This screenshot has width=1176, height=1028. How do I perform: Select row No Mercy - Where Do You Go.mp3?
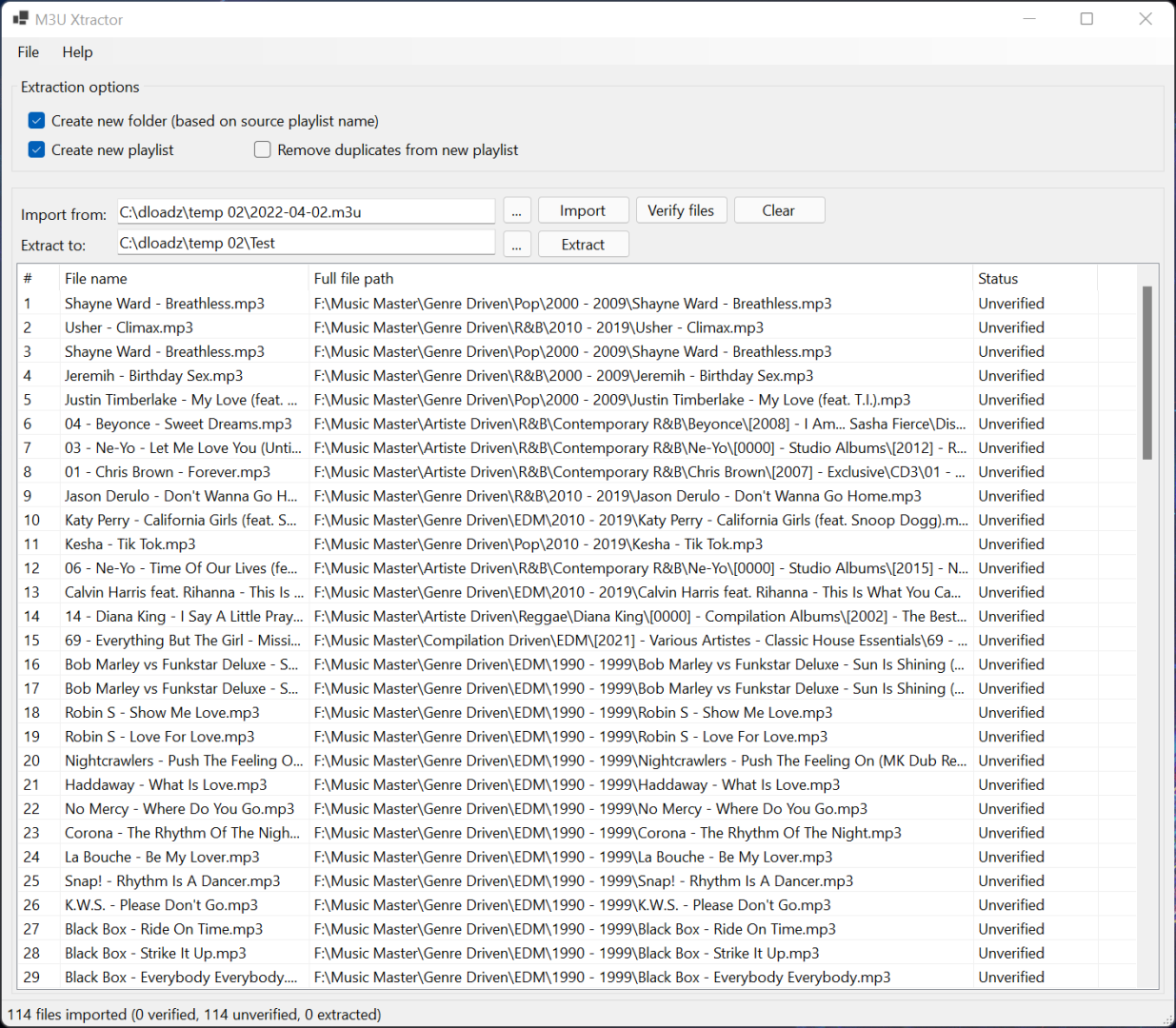pos(577,809)
